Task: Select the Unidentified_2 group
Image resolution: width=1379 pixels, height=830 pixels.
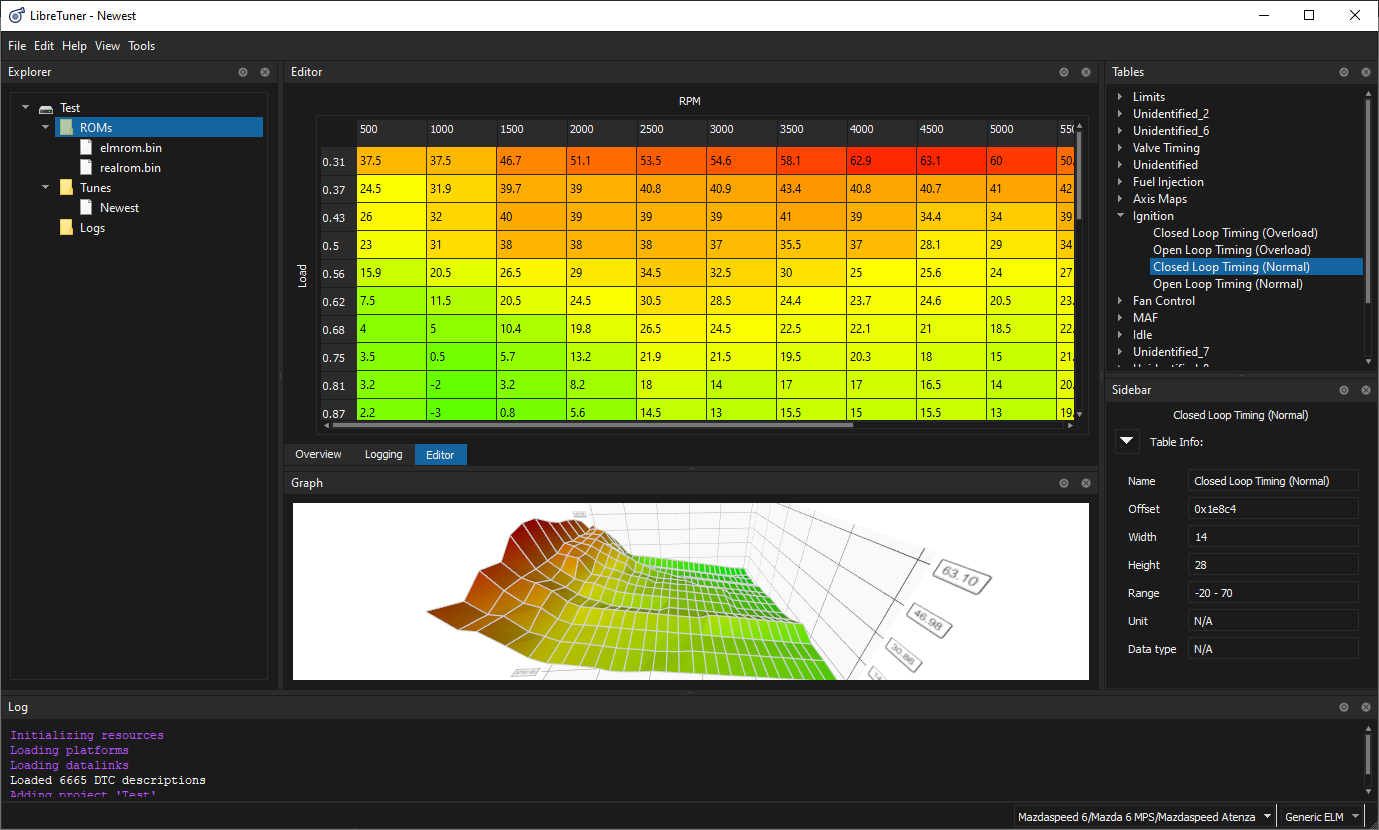Action: (x=1170, y=114)
